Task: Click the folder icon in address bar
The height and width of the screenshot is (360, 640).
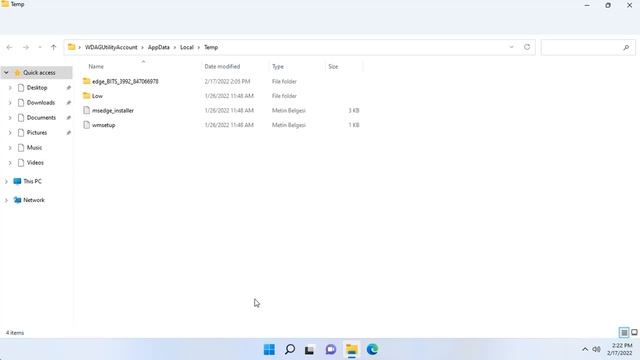Action: coord(71,47)
